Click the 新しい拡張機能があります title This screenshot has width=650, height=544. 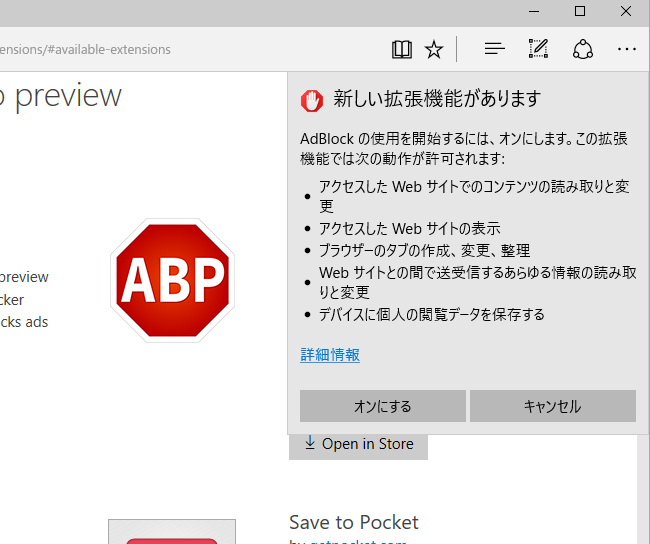437,99
